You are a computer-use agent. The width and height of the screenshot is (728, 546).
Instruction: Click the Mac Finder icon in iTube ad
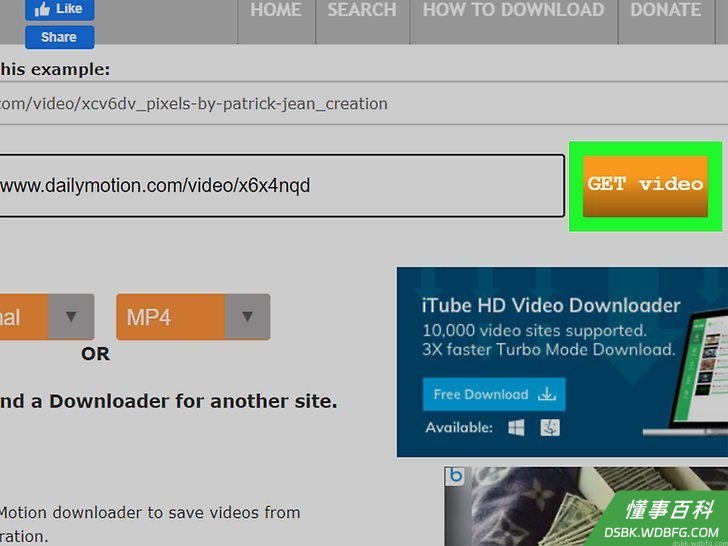550,428
